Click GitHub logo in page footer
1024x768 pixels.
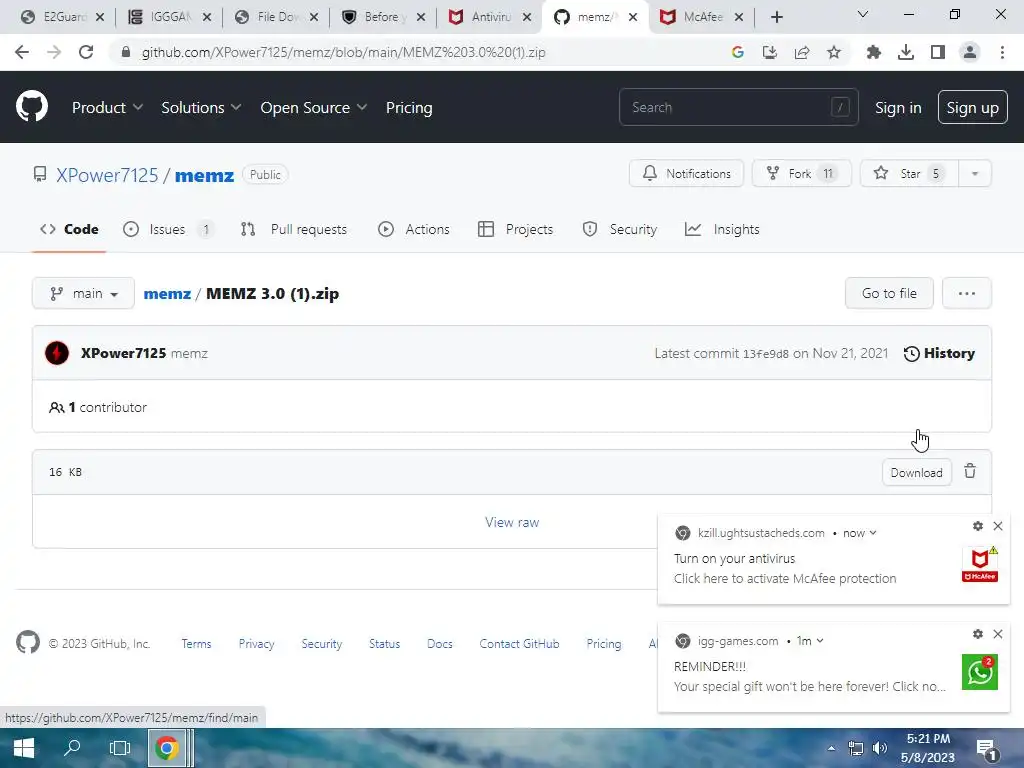coord(27,643)
